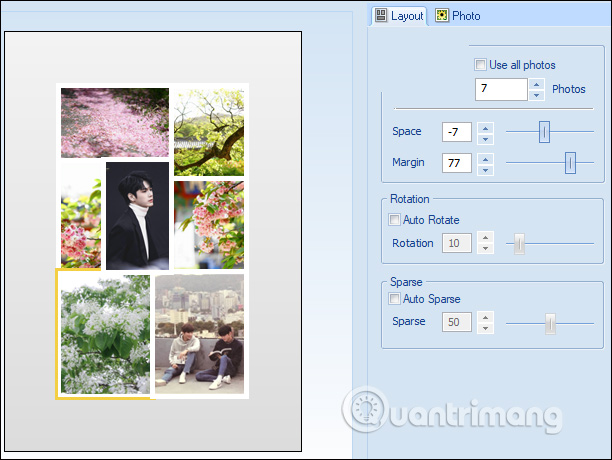Select the pink blossom cluster photo on right
The height and width of the screenshot is (460, 612).
209,225
